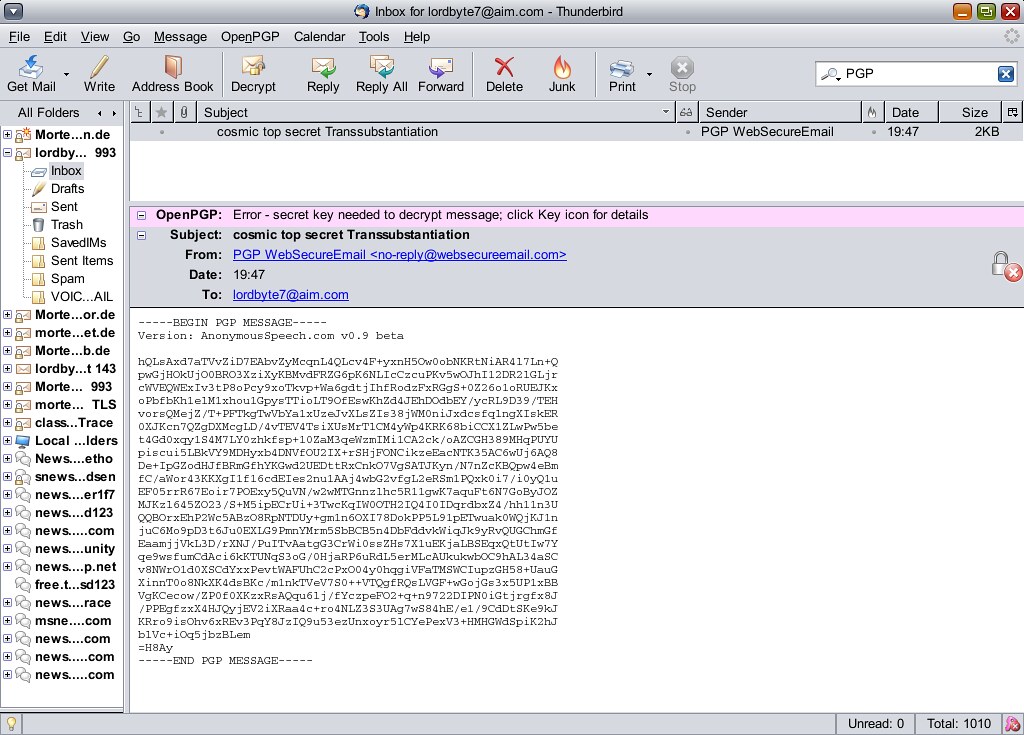1024x735 pixels.
Task: Open the column picker at the header's right end
Action: coord(1013,111)
